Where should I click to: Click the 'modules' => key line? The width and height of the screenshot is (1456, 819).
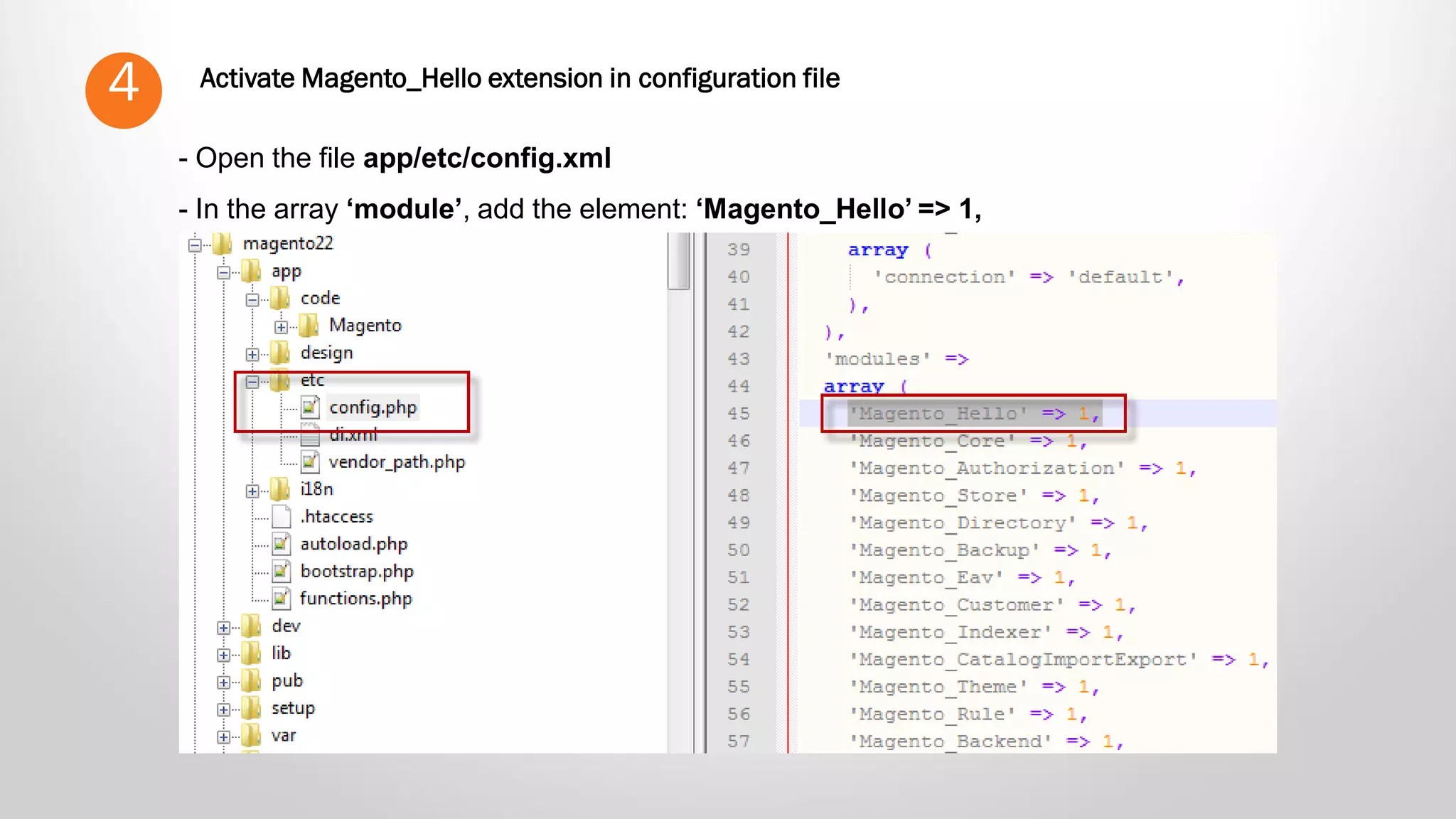click(897, 359)
